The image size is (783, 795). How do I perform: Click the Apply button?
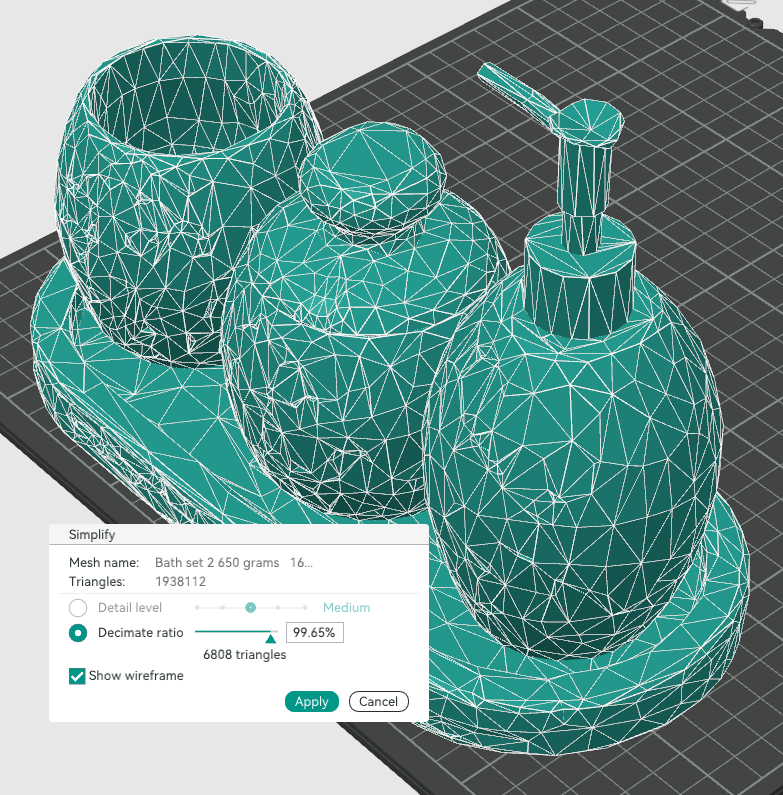[x=311, y=702]
